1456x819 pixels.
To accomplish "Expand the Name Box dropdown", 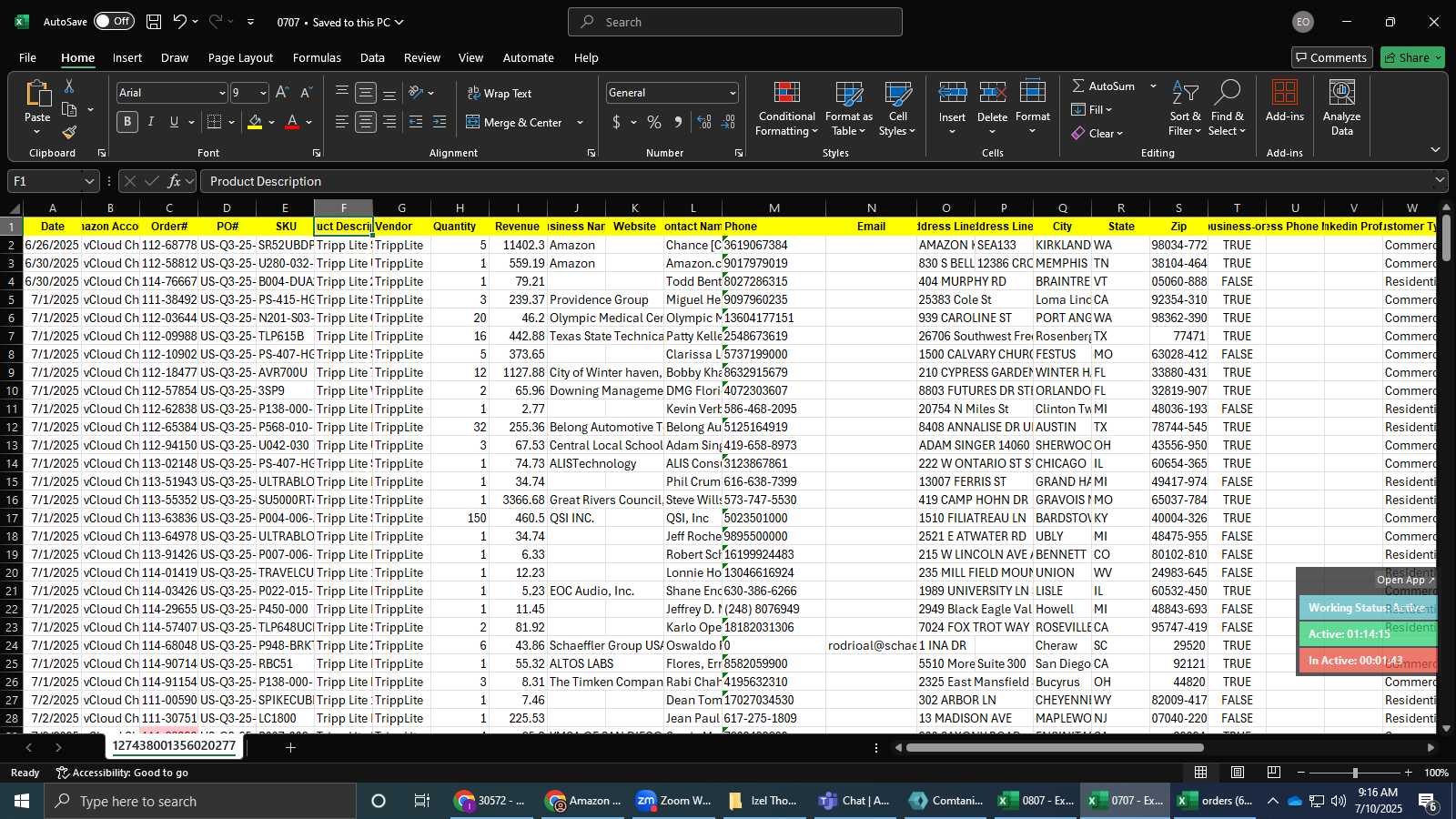I will (x=88, y=181).
